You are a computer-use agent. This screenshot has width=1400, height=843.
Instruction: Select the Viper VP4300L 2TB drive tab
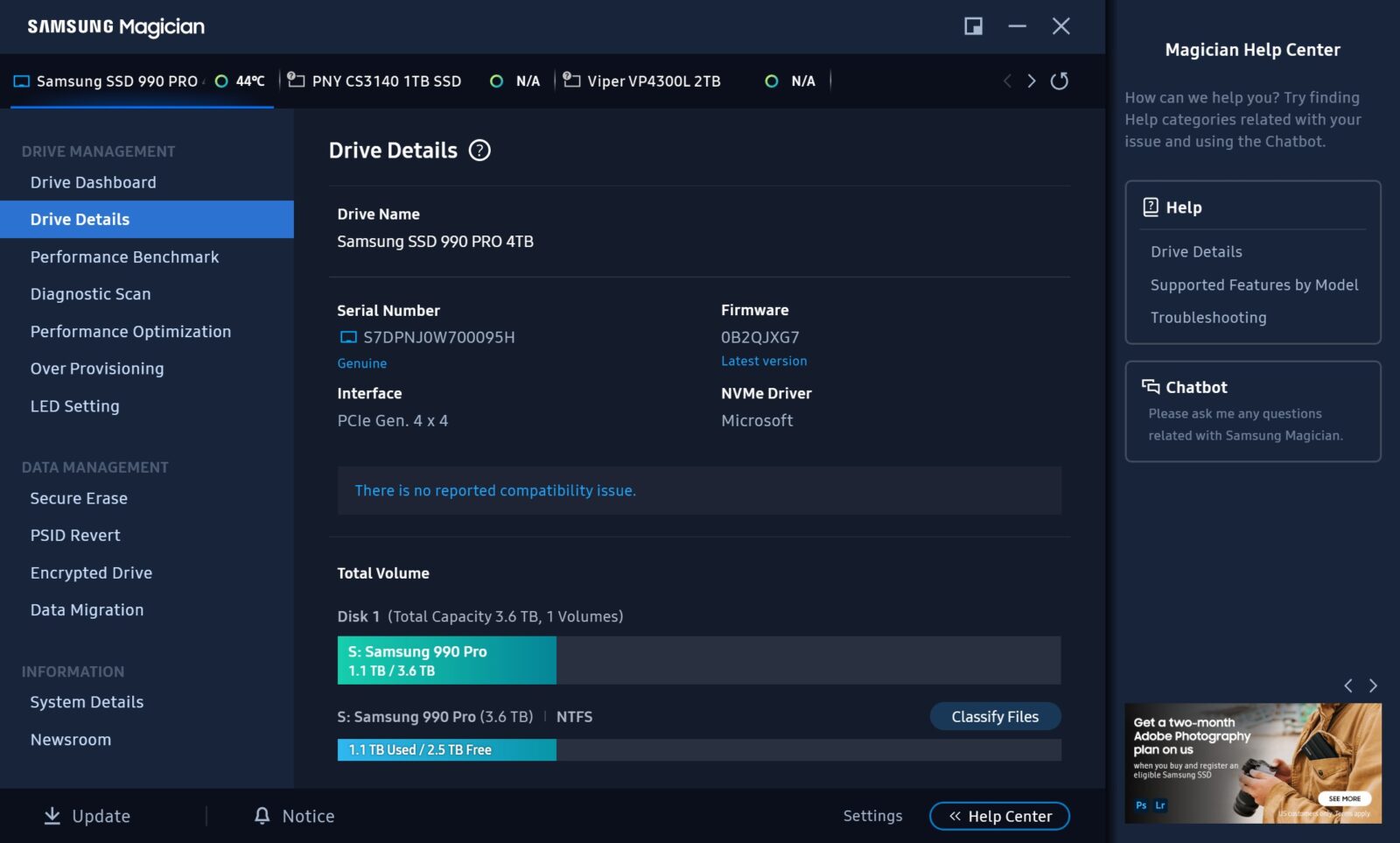pos(654,81)
